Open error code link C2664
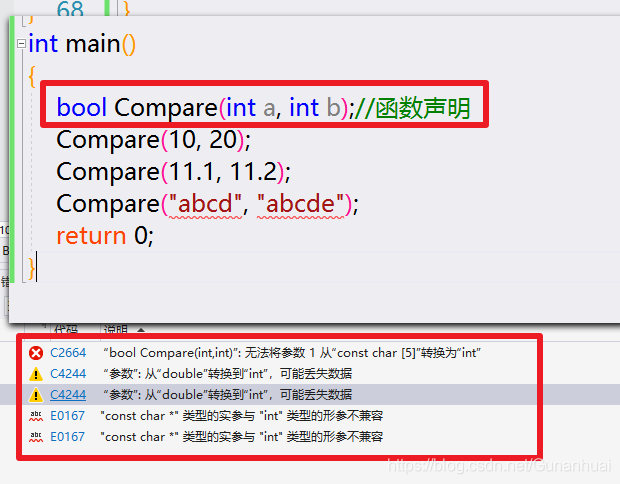 (68, 353)
